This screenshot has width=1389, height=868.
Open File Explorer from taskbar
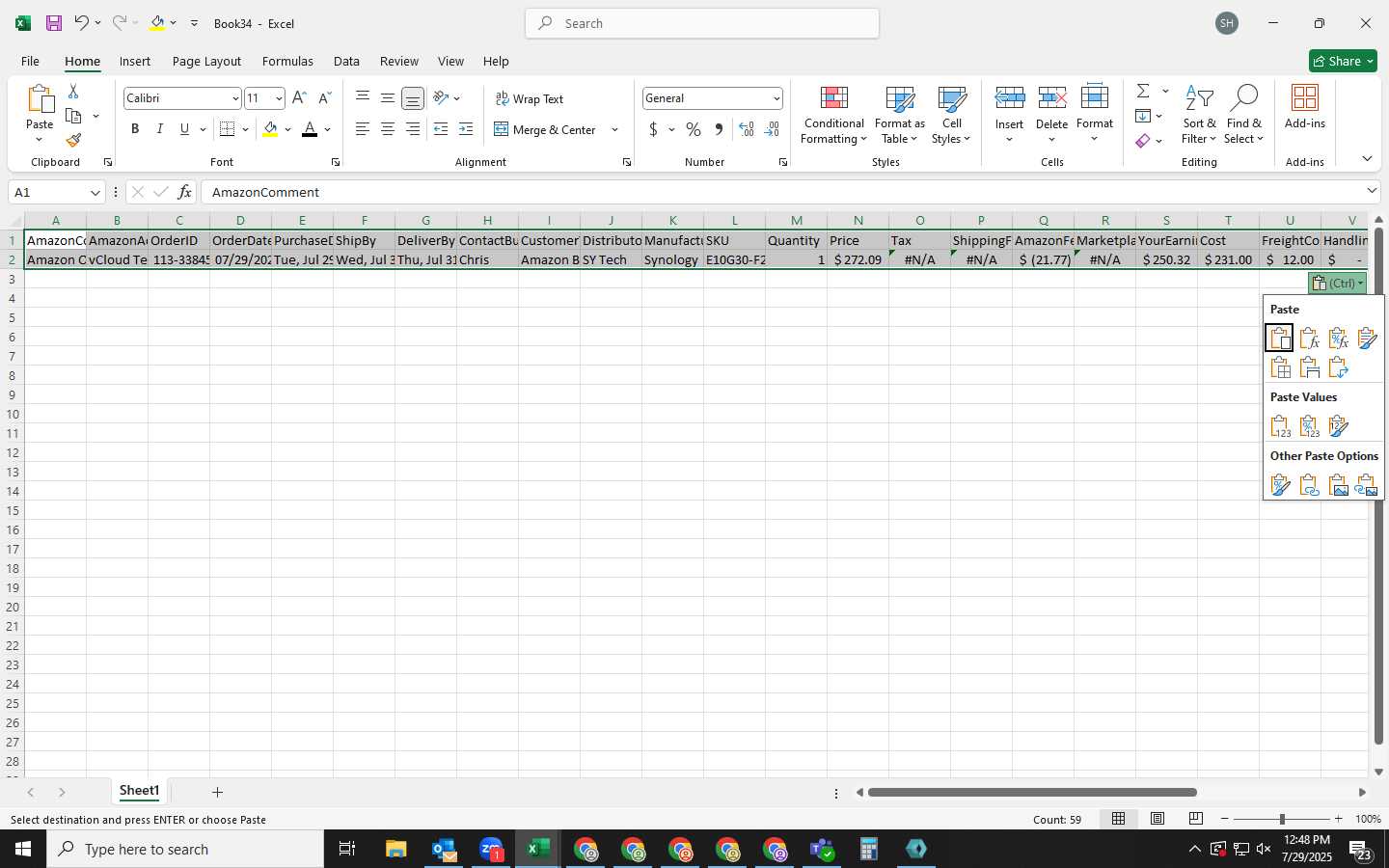pyautogui.click(x=396, y=849)
